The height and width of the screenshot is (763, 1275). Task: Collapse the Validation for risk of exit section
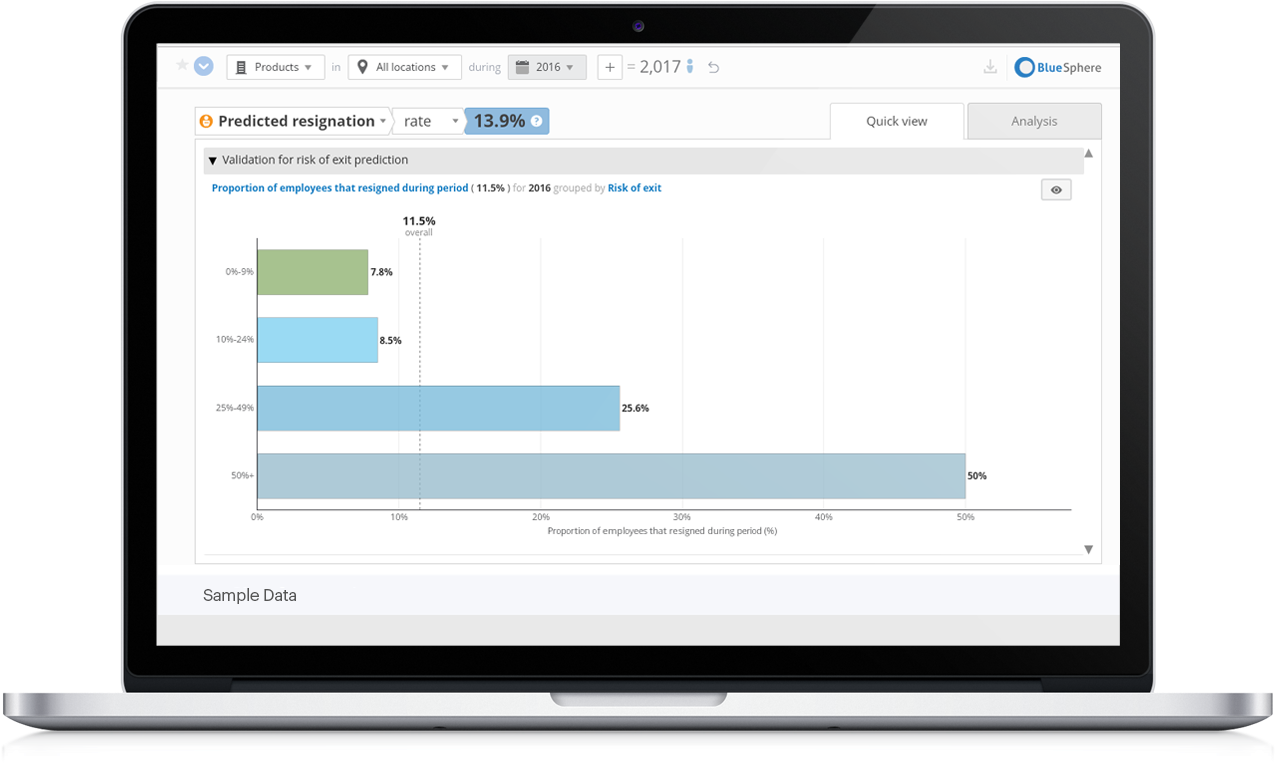(x=212, y=160)
